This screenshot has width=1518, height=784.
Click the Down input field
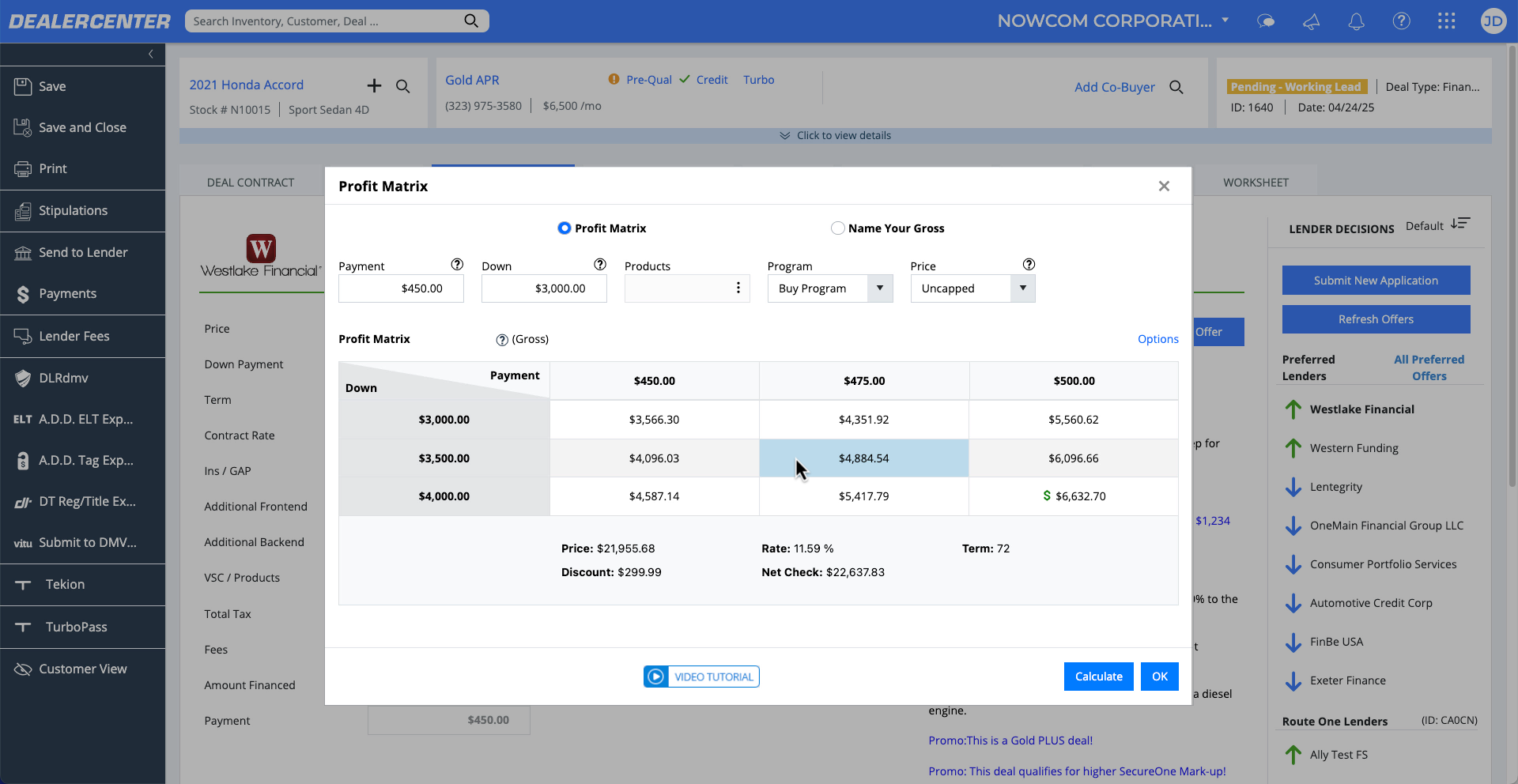tap(544, 288)
